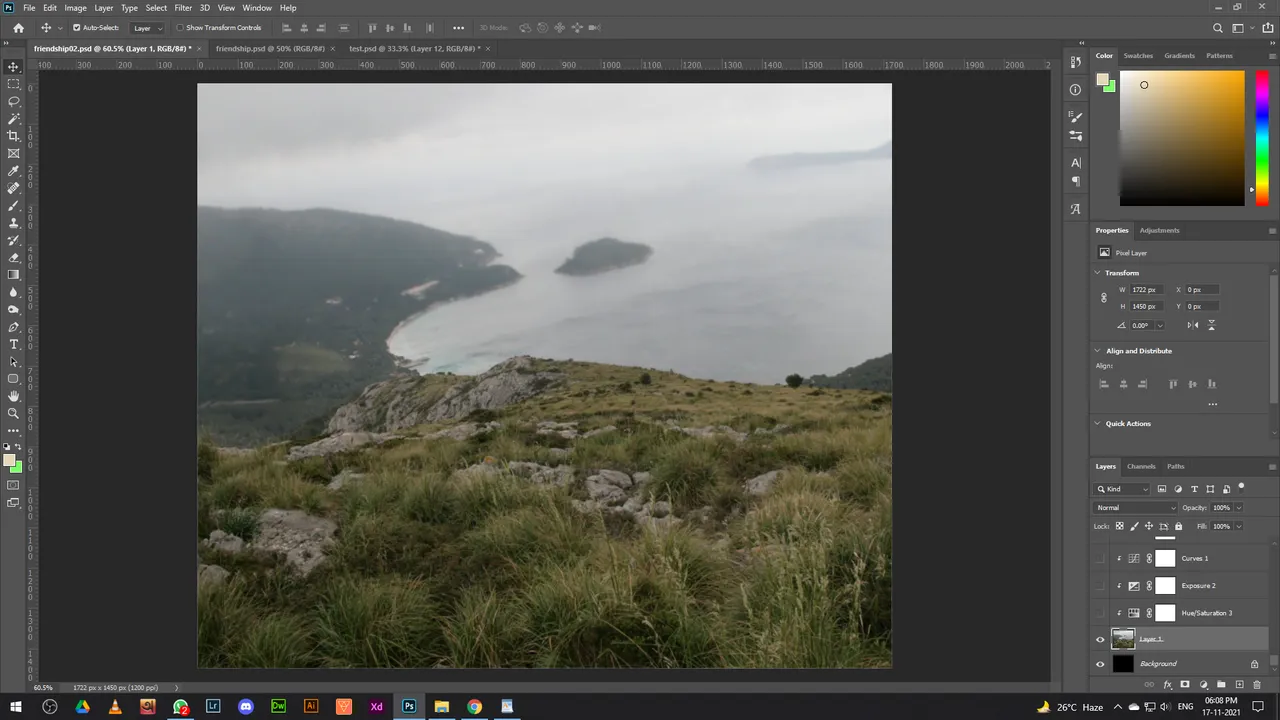Show the Hue/Saturation 3 adjustment layer
This screenshot has height=720, width=1280.
tap(1100, 613)
